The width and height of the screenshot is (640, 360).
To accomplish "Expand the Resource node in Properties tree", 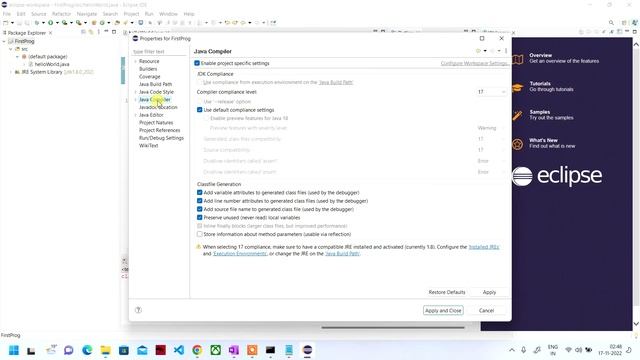I will click(x=136, y=61).
